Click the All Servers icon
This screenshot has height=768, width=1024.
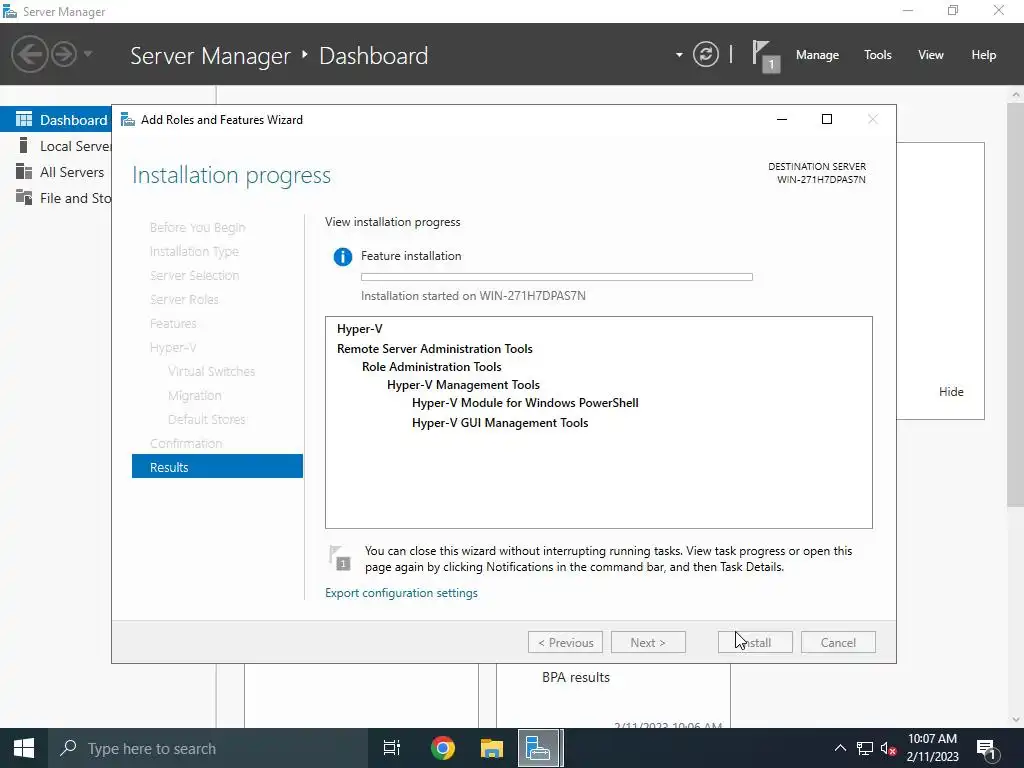[24, 171]
